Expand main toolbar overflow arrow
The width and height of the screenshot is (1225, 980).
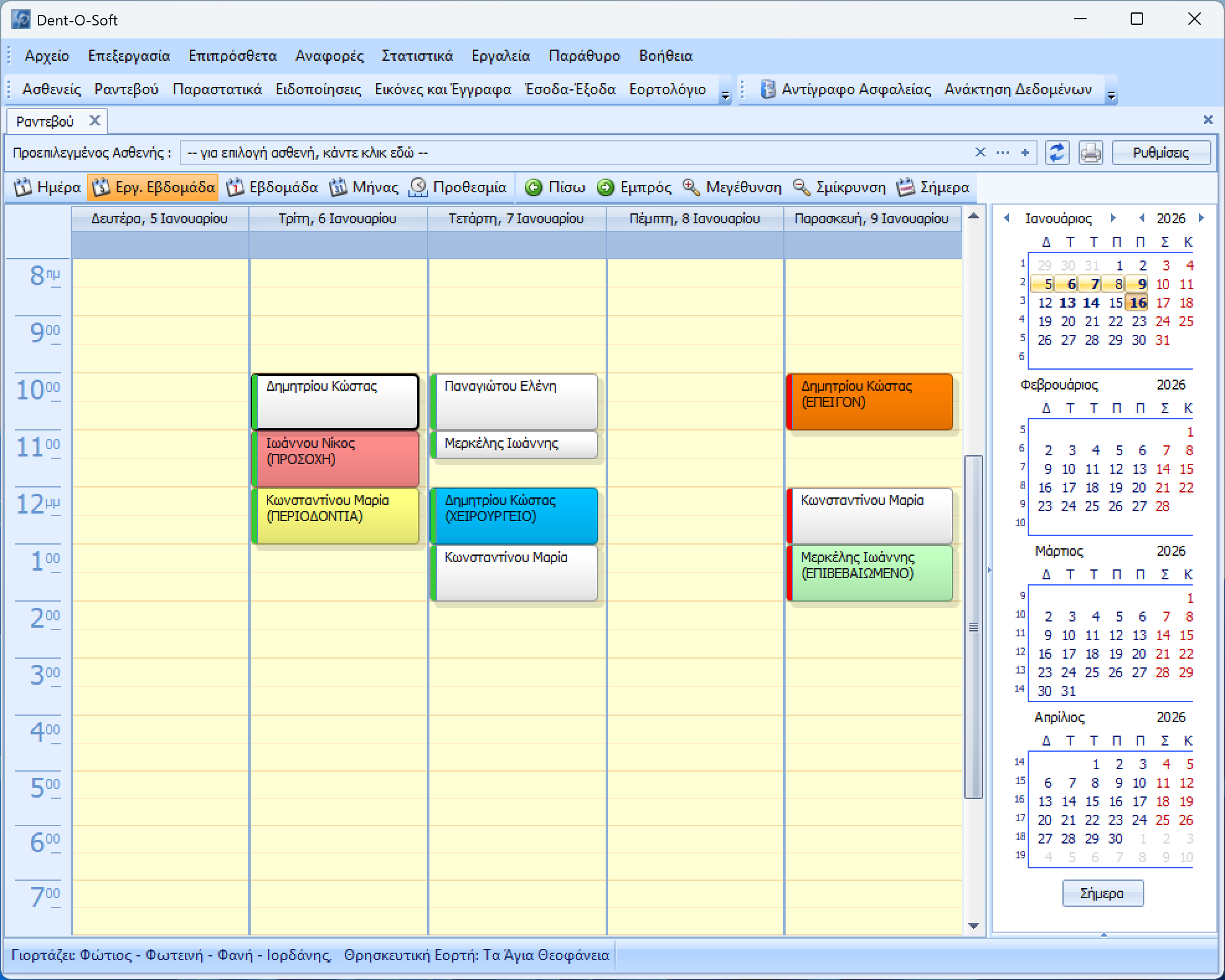click(725, 95)
